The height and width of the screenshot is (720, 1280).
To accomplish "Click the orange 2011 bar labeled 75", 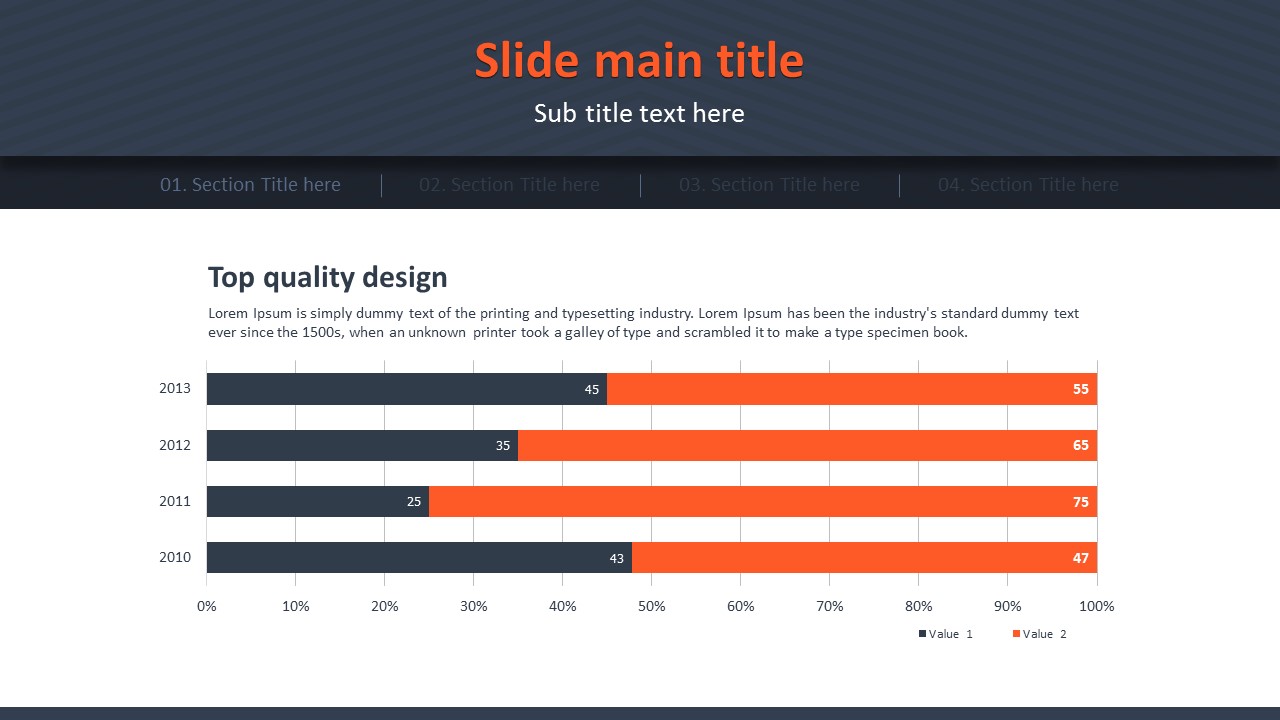I will coord(762,501).
